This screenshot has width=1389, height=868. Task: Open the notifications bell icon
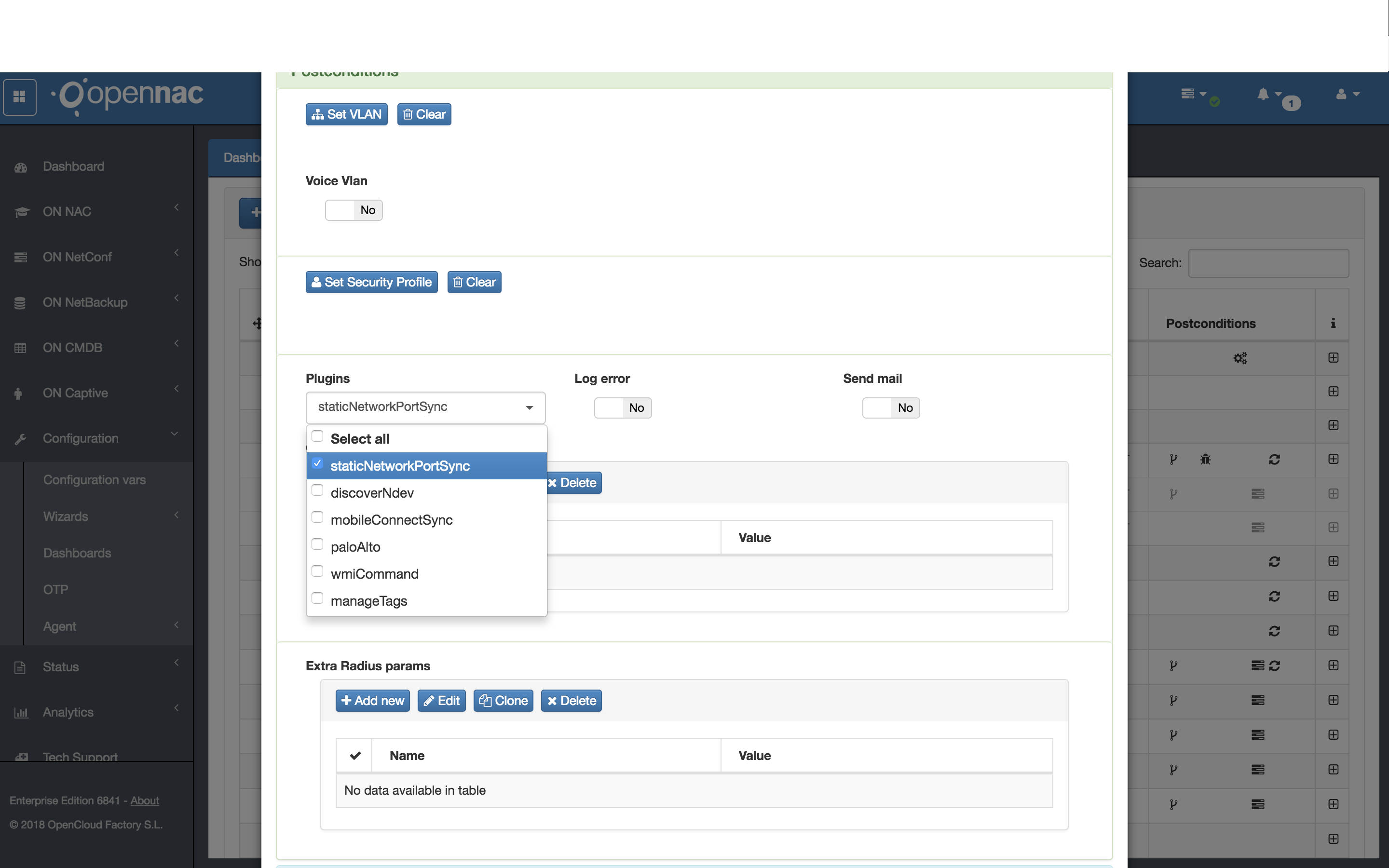pyautogui.click(x=1263, y=94)
